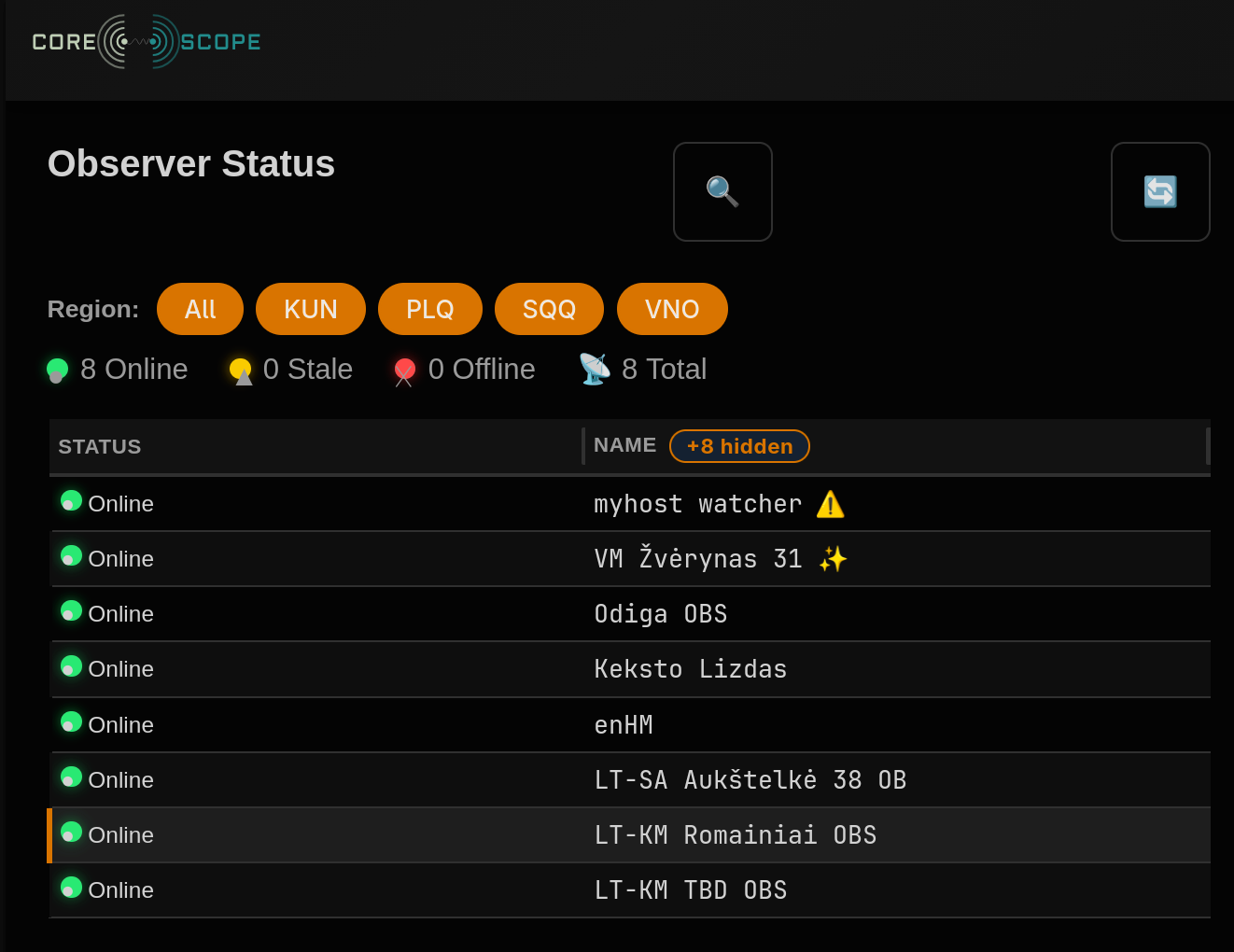Toggle the KUN region filter

pos(311,309)
